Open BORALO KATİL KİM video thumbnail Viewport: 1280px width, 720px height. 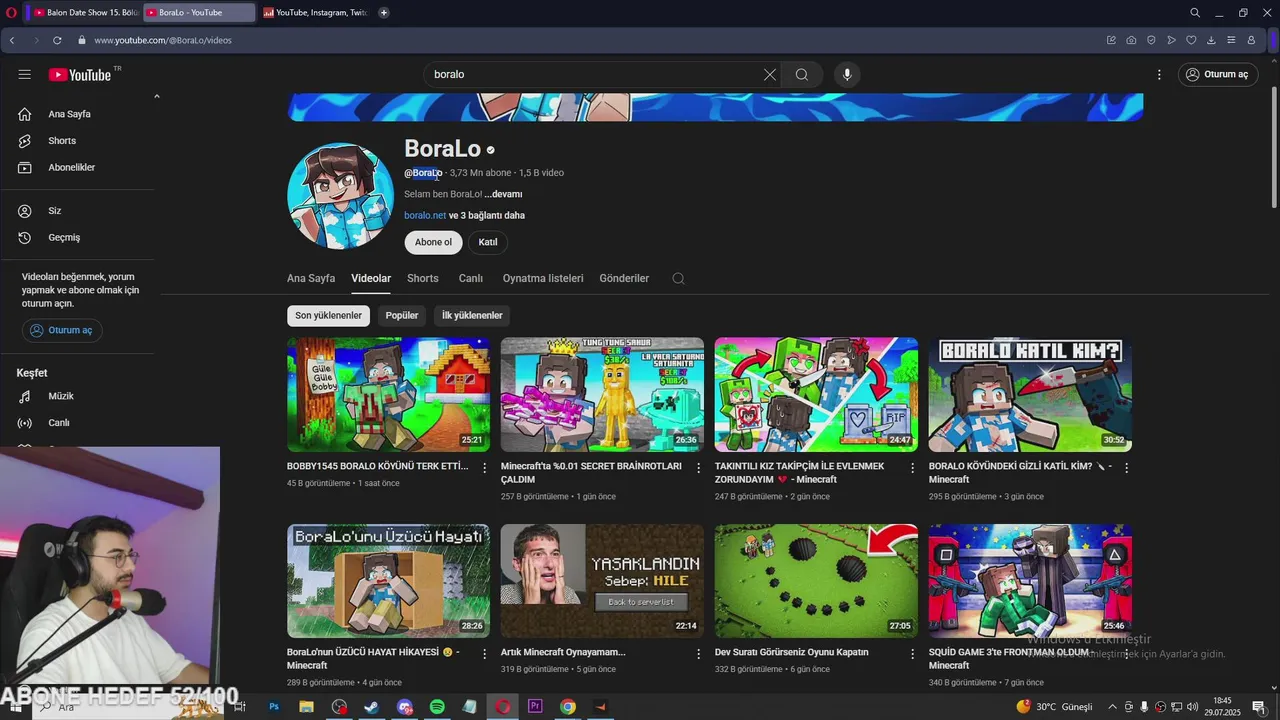pos(1030,394)
